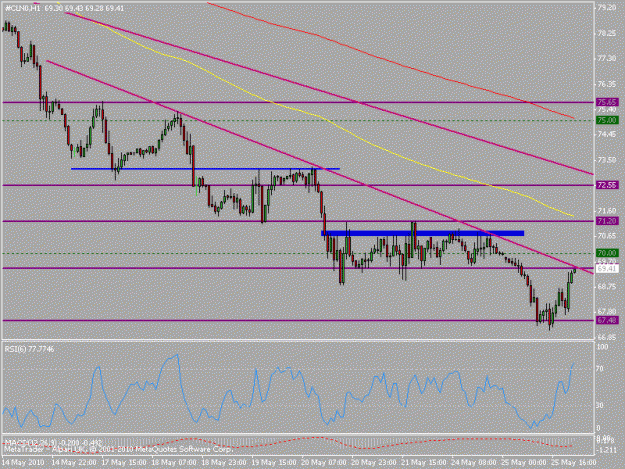Click the 77.30 price axis value

607,59
